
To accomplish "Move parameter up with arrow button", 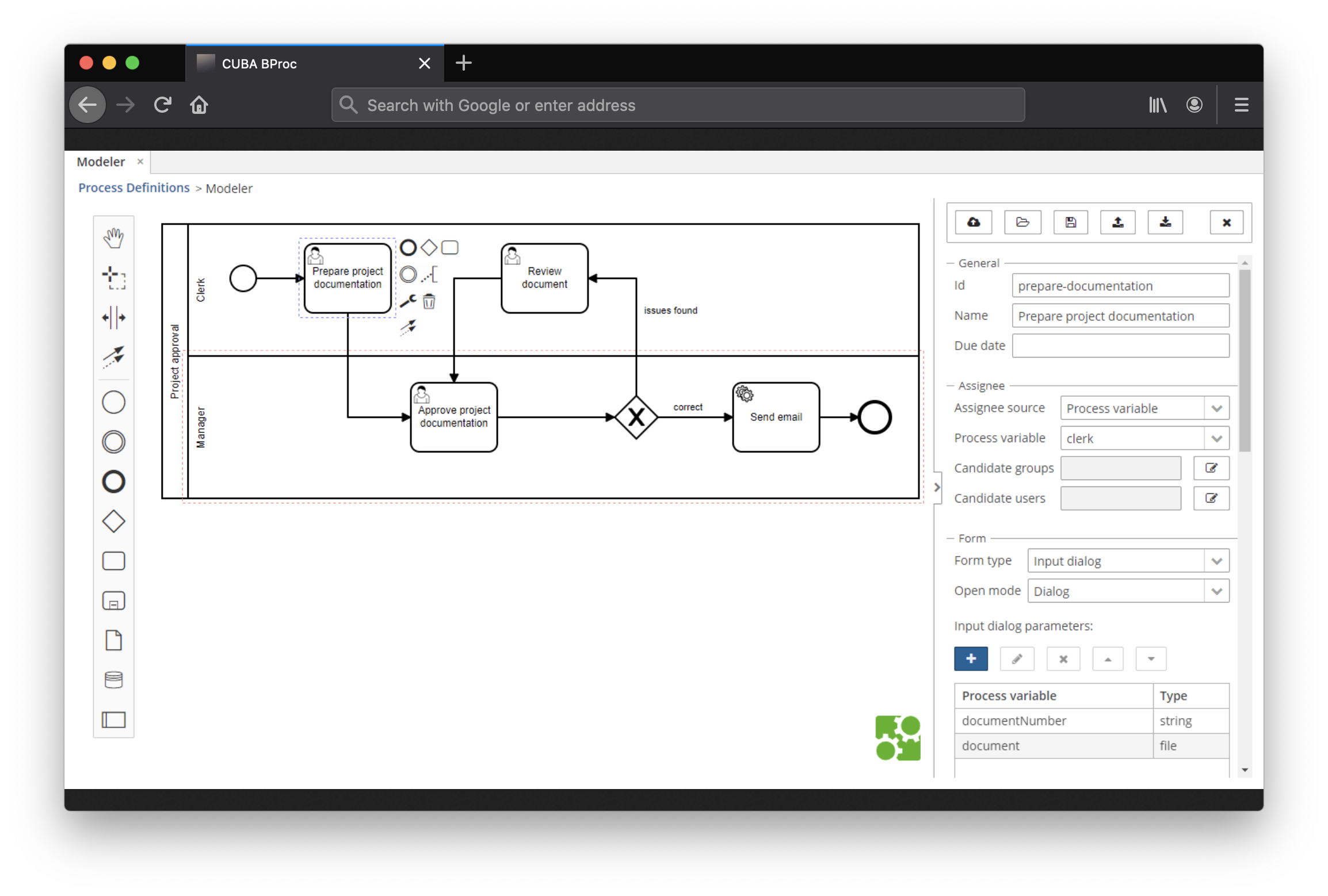I will point(1108,658).
